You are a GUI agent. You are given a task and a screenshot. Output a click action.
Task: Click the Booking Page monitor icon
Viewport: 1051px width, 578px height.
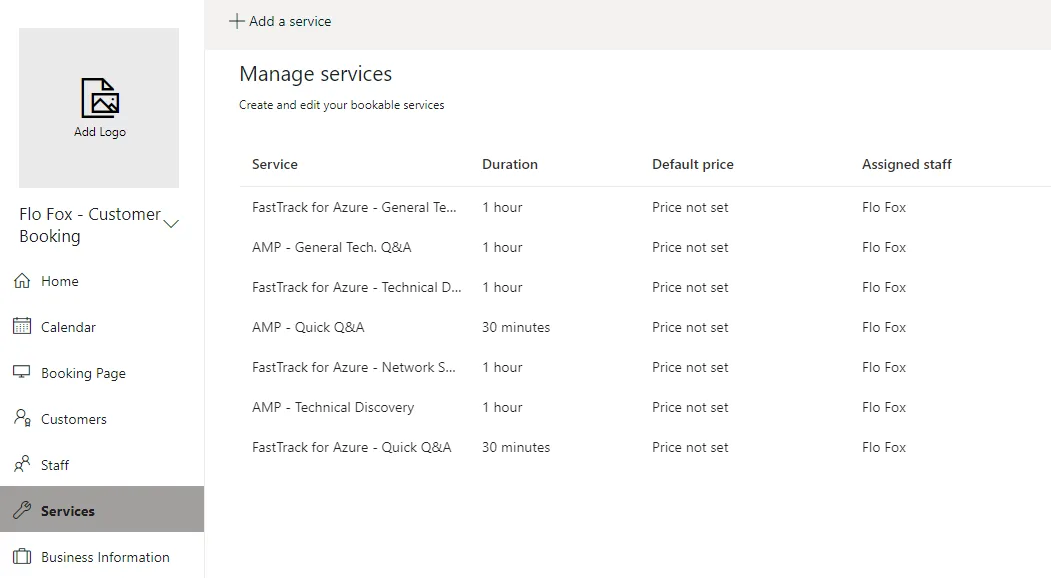click(x=22, y=372)
